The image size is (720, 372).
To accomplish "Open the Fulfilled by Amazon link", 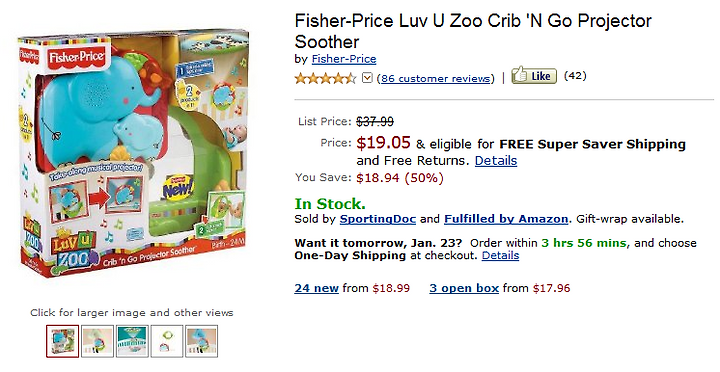I will [506, 219].
